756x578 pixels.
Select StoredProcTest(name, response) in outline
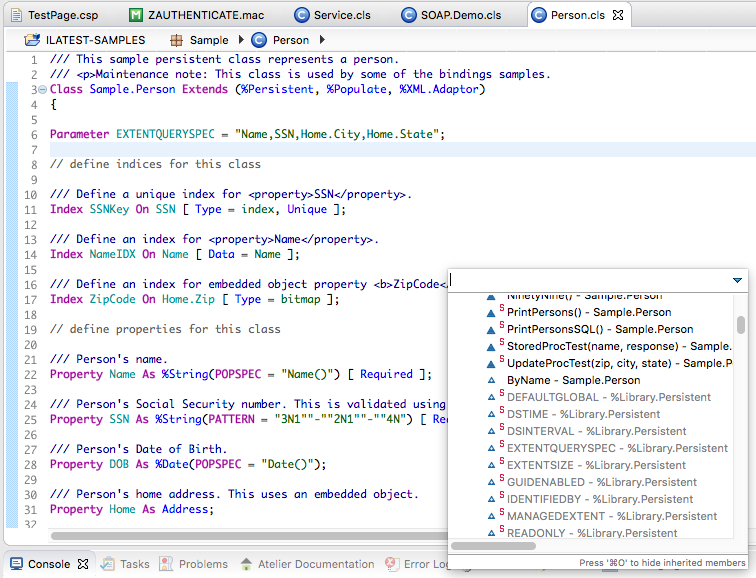[x=619, y=346]
